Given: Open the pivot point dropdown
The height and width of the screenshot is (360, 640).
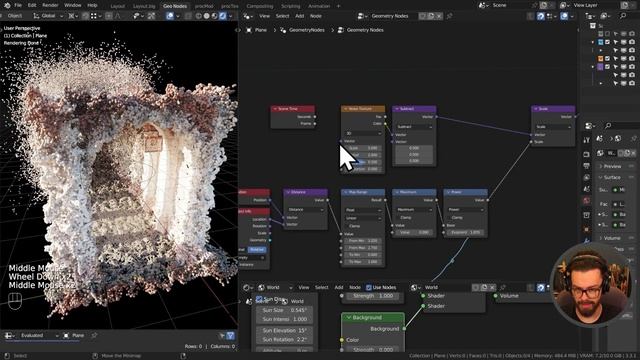Looking at the screenshot, I should point(73,16).
